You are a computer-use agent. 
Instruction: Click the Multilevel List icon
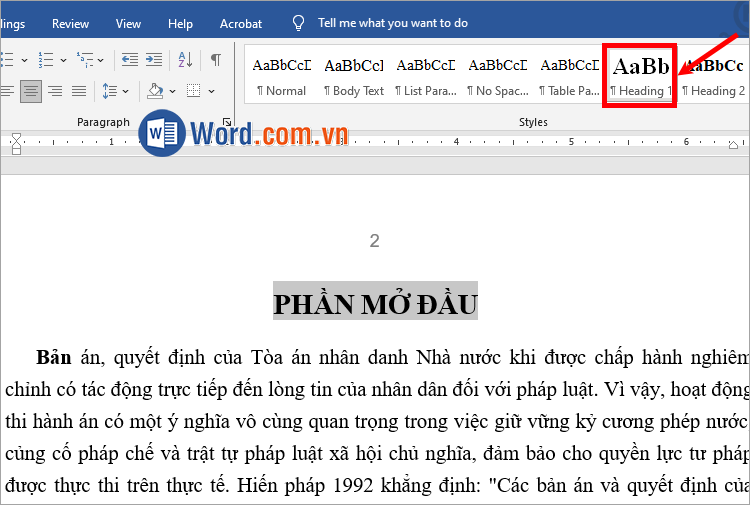[x=85, y=60]
